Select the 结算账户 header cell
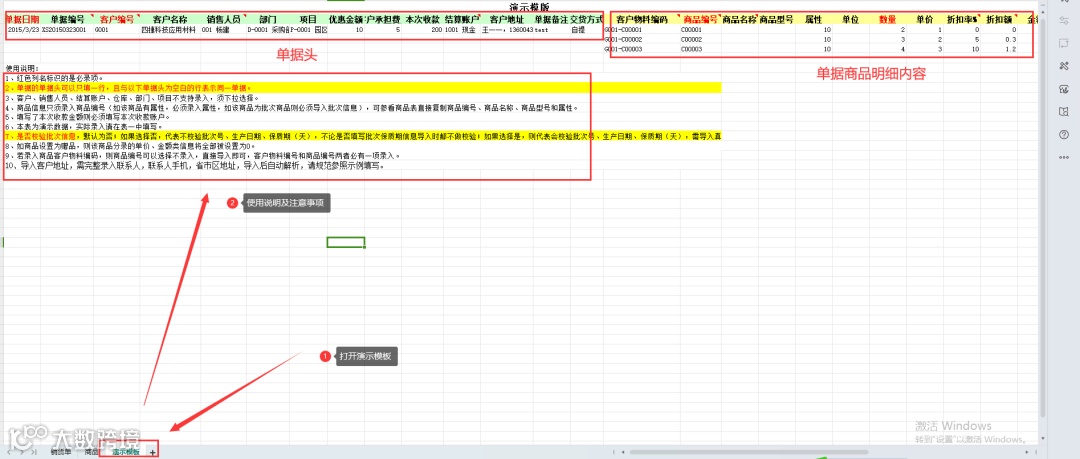Image resolution: width=1080 pixels, height=459 pixels. click(461, 19)
